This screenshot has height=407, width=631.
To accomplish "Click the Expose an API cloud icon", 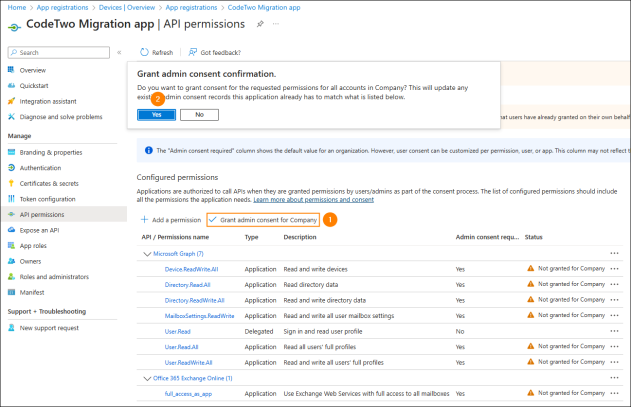I will pos(11,230).
